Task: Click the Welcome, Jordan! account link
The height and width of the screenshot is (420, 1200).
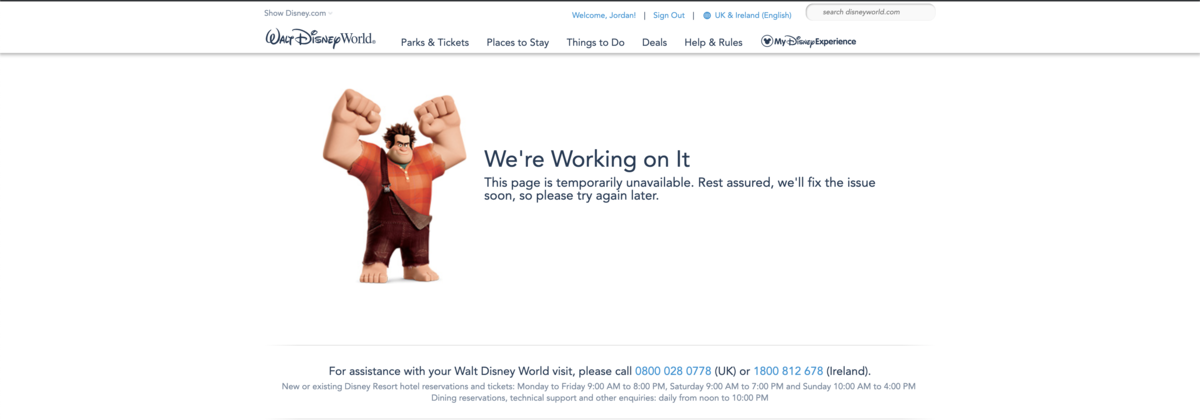Action: [603, 15]
